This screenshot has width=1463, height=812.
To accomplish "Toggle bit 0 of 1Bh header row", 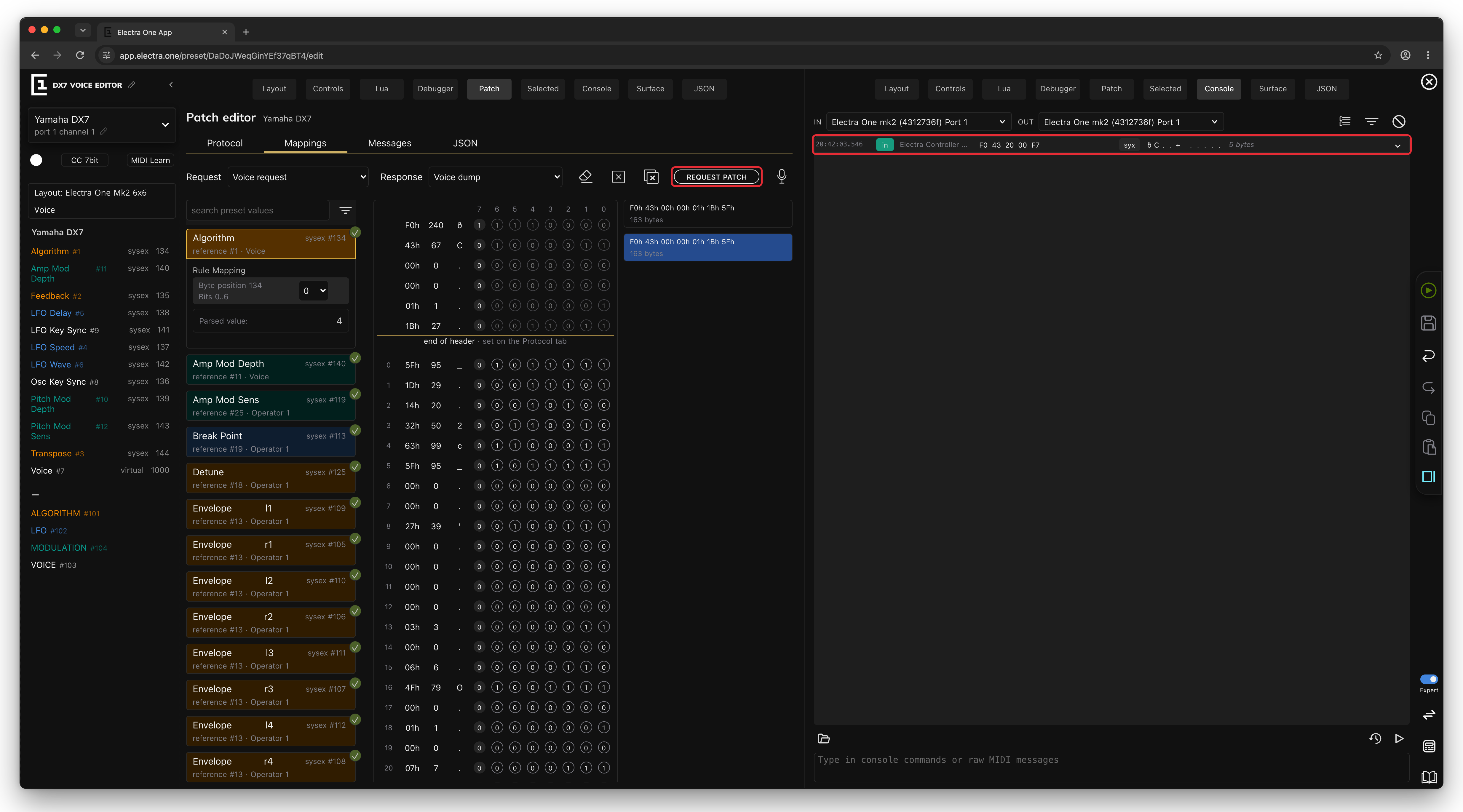I will coord(604,326).
